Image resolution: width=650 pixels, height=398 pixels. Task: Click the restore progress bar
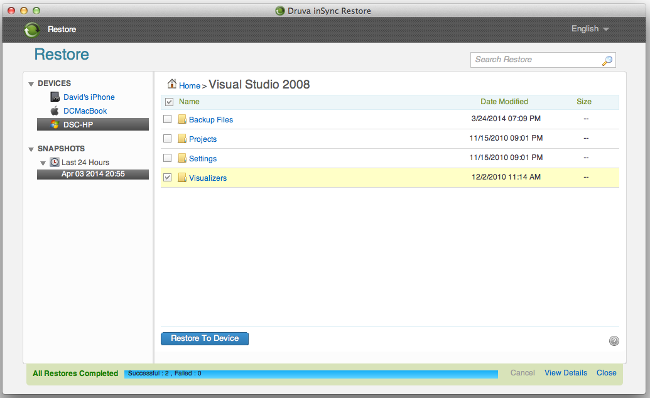(x=311, y=374)
